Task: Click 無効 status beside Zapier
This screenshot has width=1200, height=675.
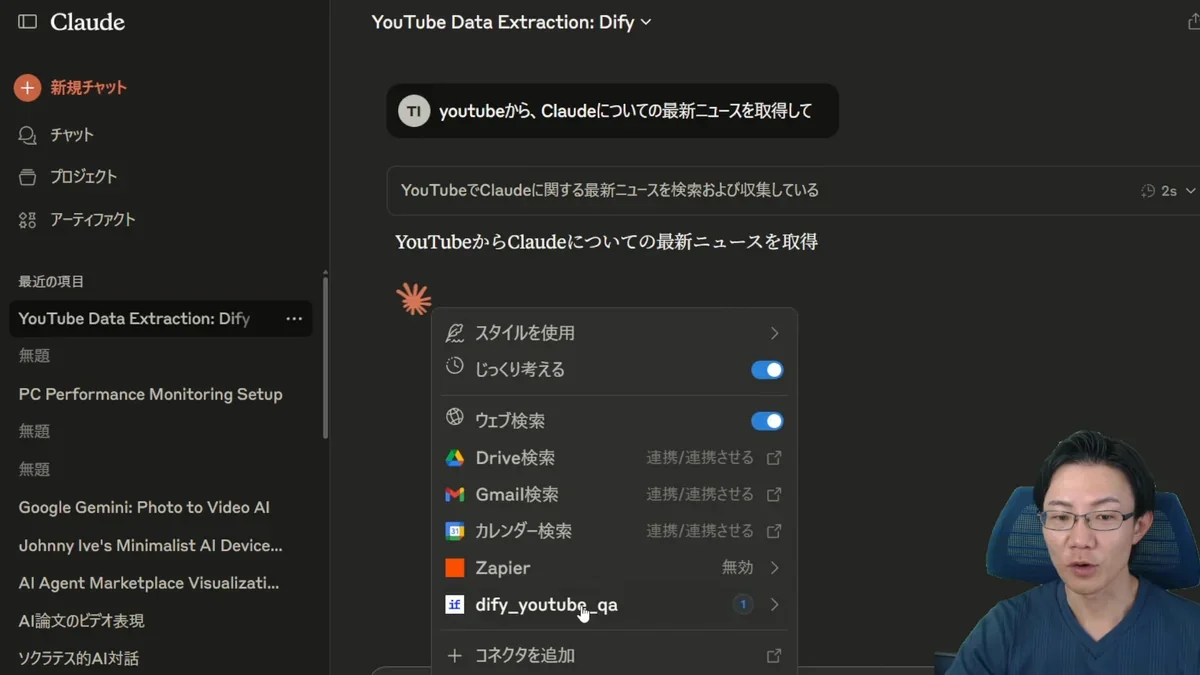Action: pos(737,567)
